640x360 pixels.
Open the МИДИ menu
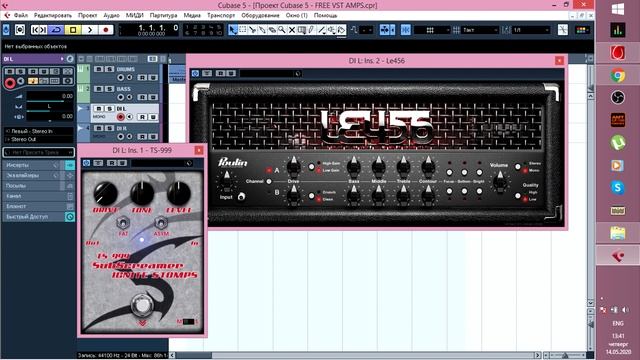tap(134, 15)
